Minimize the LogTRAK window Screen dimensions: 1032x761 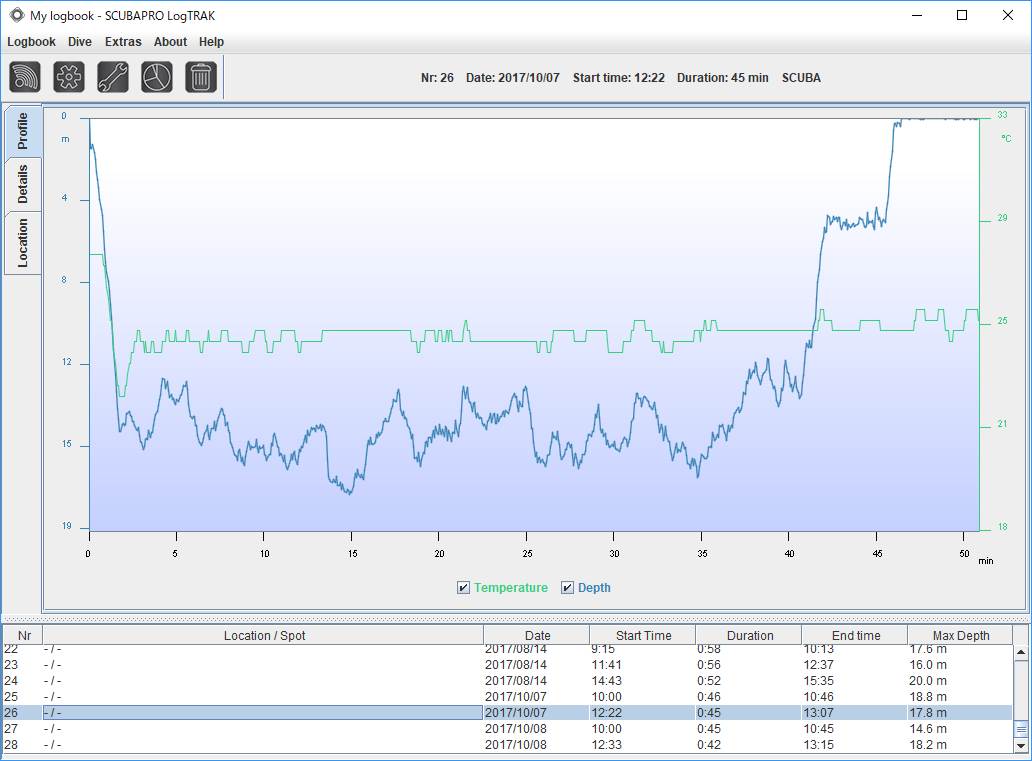click(917, 15)
